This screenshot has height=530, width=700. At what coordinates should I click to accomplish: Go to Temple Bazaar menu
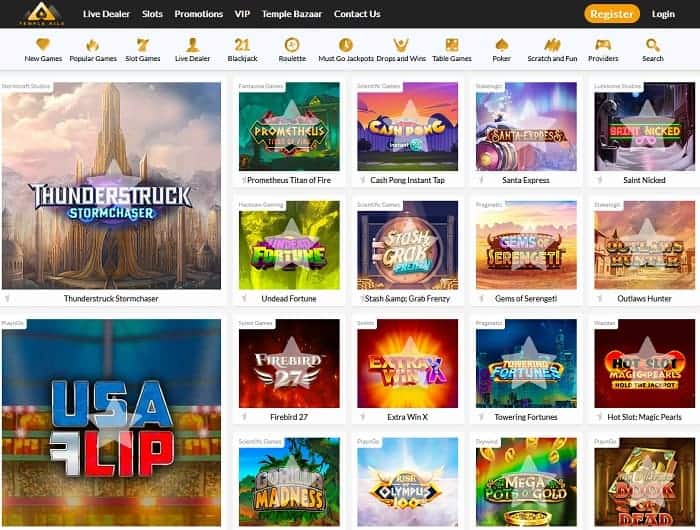coord(292,14)
